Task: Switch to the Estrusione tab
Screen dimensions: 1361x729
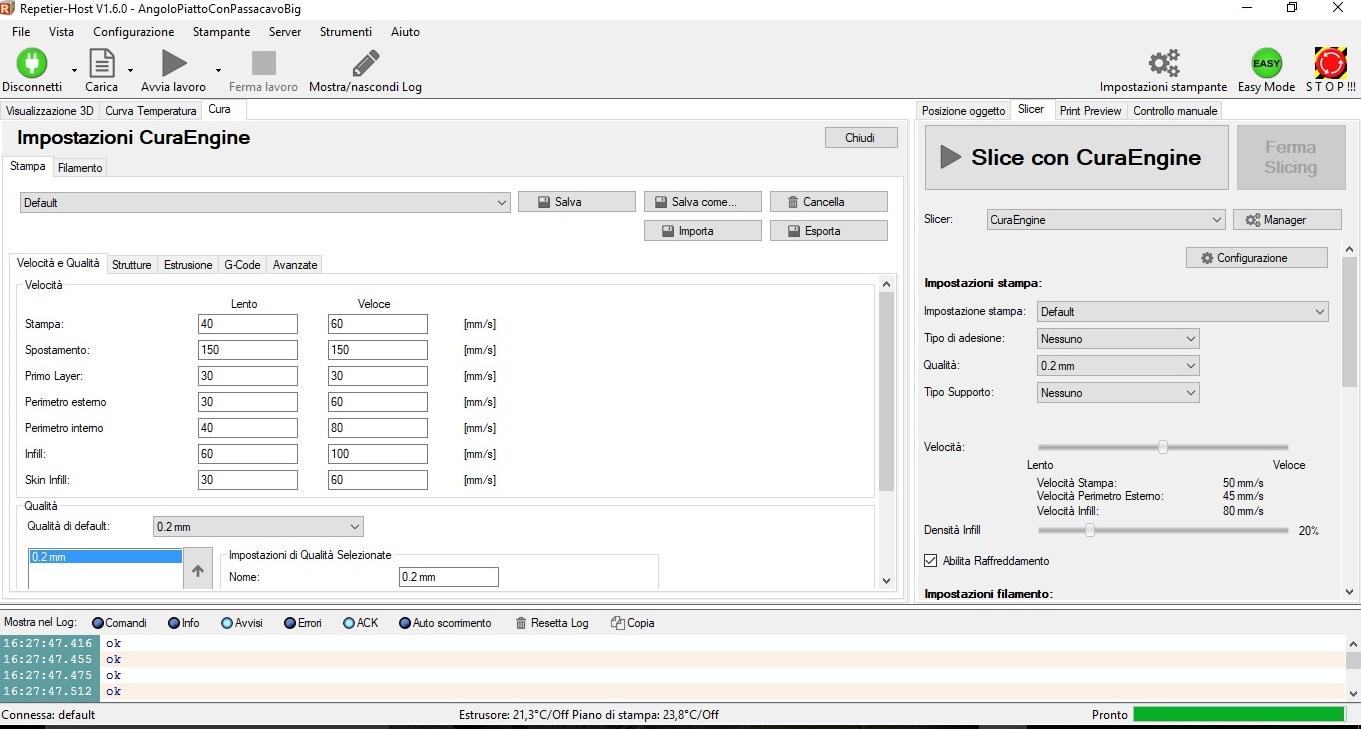Action: 188,265
